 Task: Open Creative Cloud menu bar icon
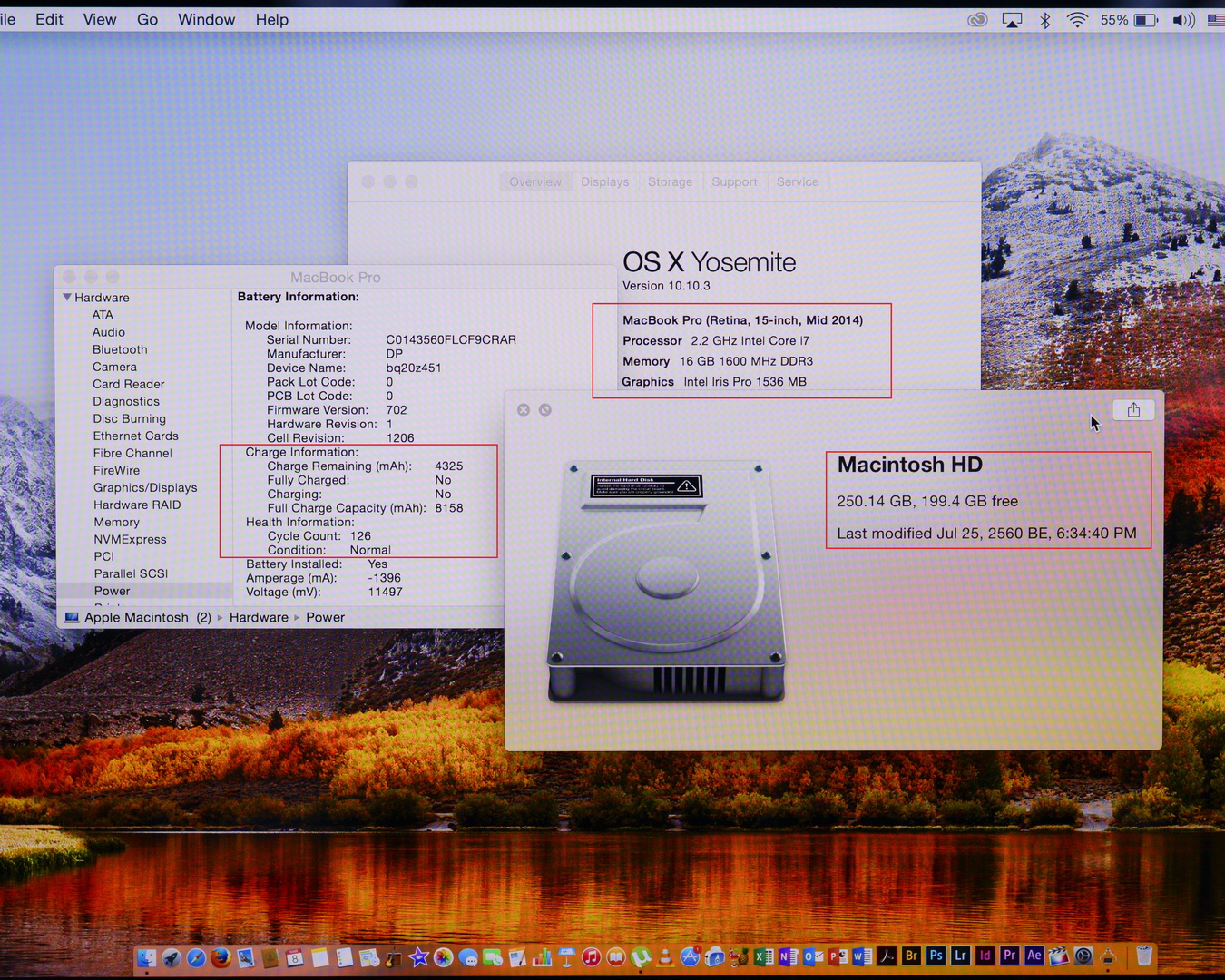(x=977, y=20)
